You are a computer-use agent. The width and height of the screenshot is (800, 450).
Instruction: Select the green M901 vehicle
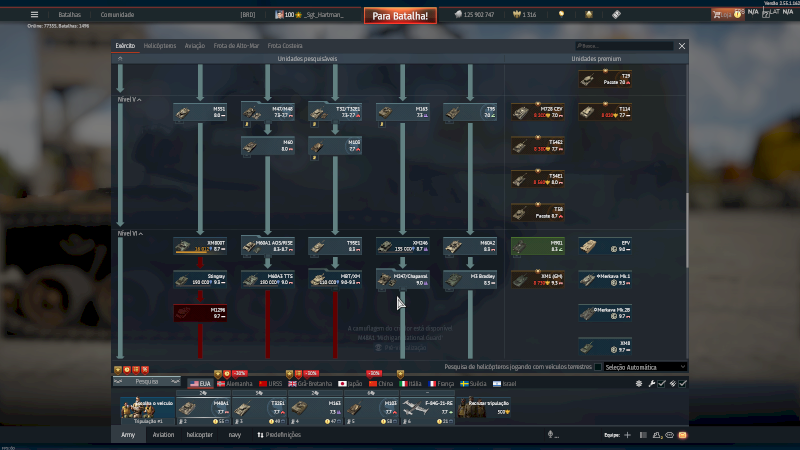coord(538,246)
